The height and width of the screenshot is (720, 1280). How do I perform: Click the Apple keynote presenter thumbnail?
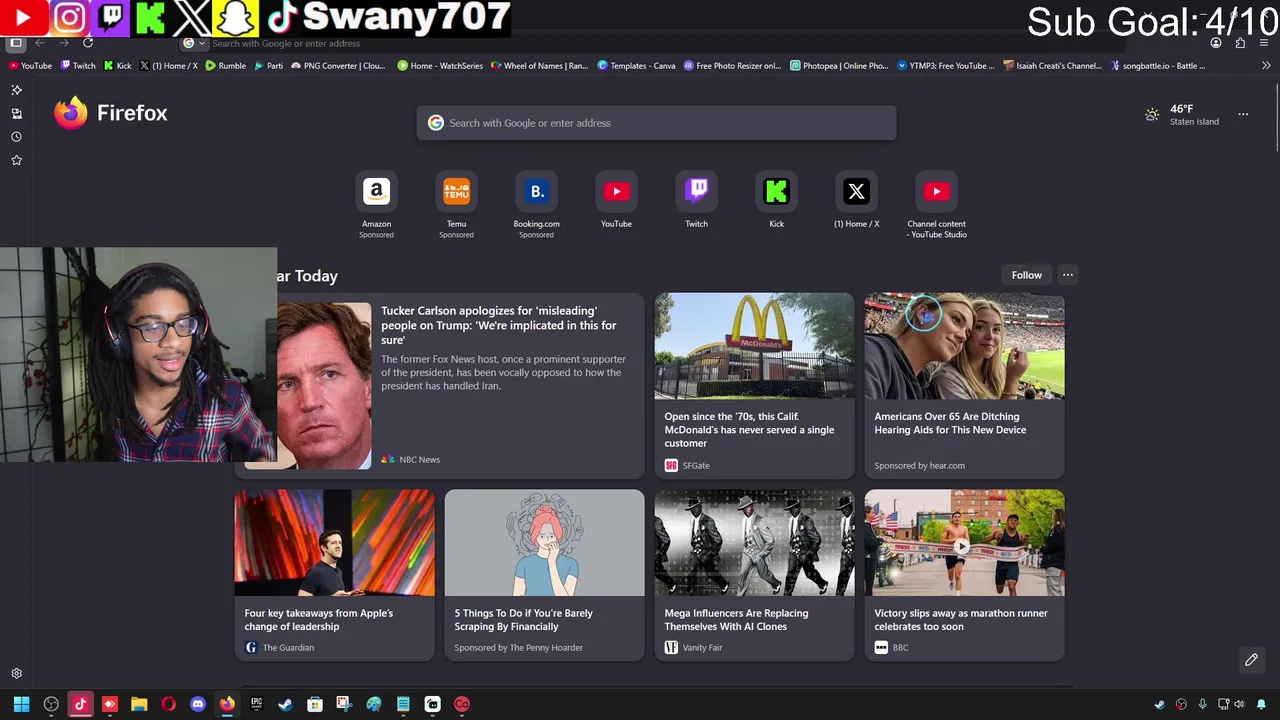[x=335, y=543]
